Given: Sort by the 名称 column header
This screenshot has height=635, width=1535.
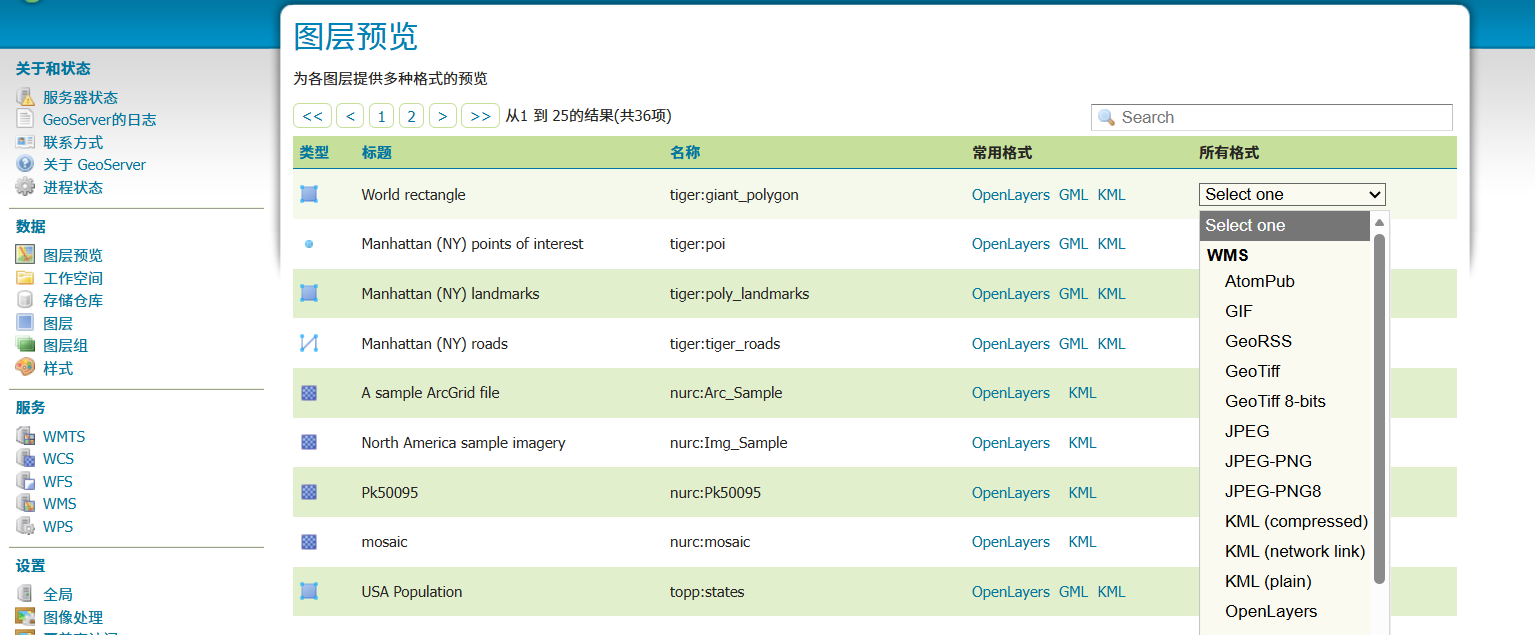Looking at the screenshot, I should pos(685,153).
